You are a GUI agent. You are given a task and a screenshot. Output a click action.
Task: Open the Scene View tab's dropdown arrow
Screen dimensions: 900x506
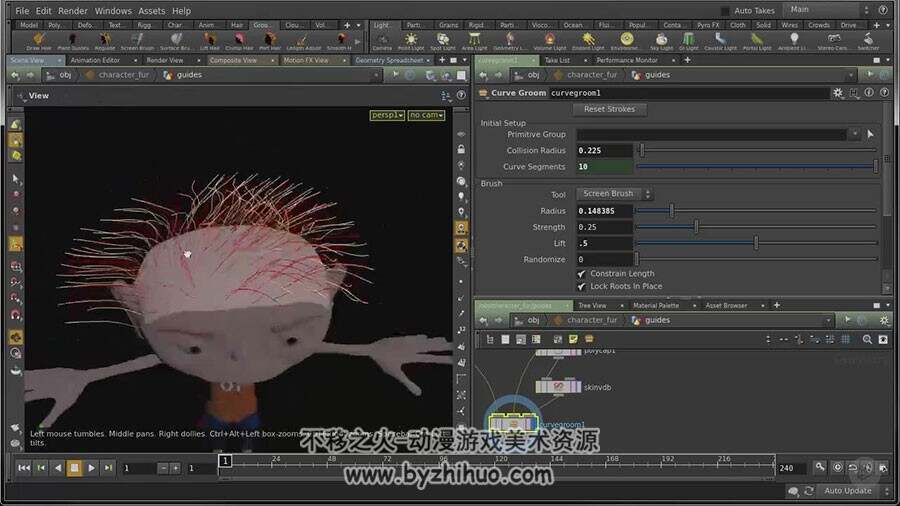(x=60, y=60)
